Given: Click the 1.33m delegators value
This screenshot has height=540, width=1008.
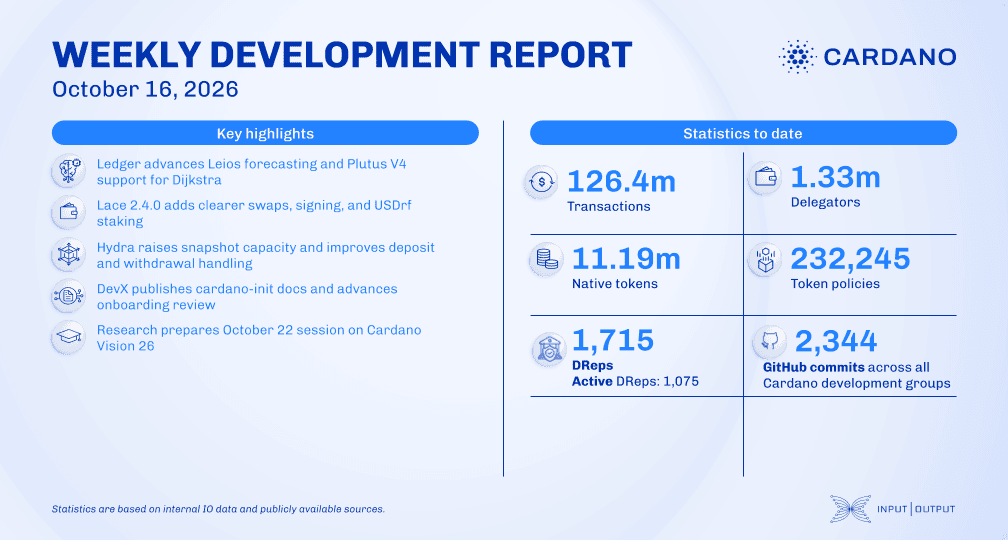Looking at the screenshot, I should coord(835,177).
